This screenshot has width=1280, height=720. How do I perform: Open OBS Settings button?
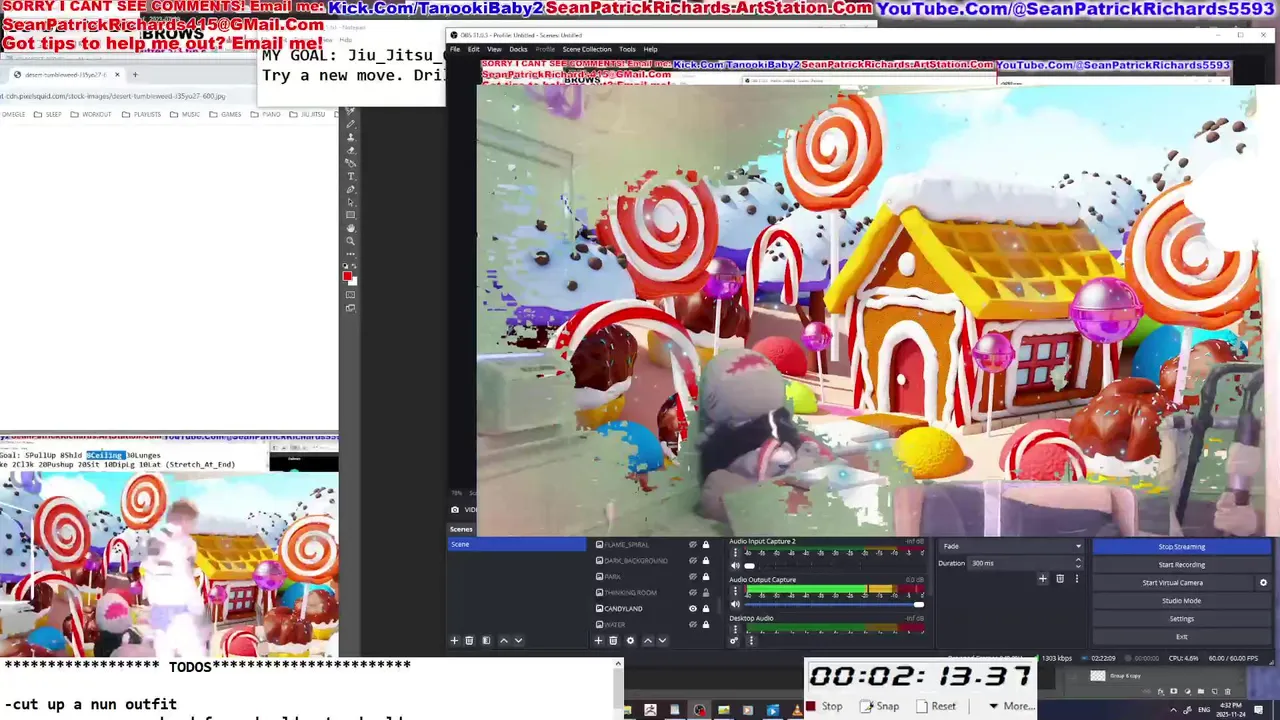[x=1182, y=619]
